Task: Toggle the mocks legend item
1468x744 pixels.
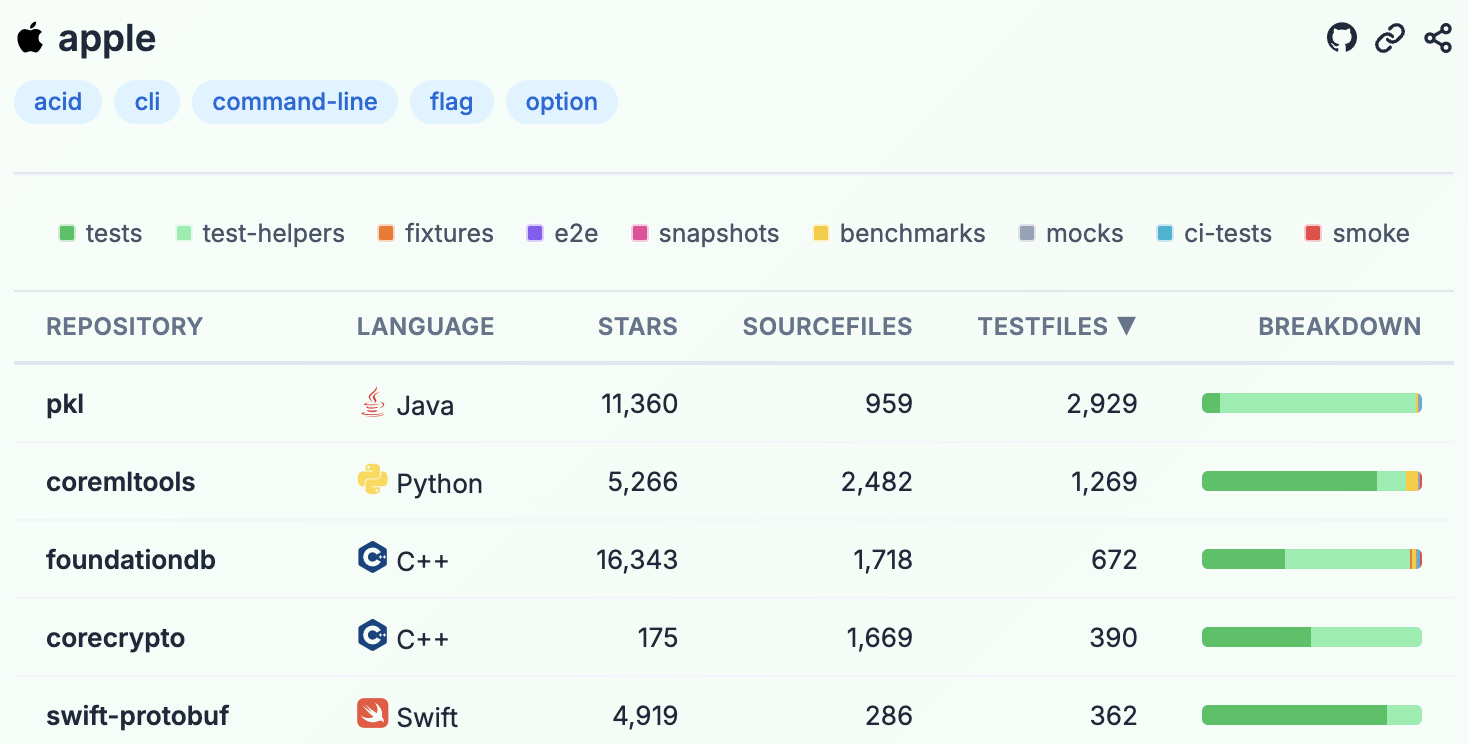Action: tap(1071, 234)
